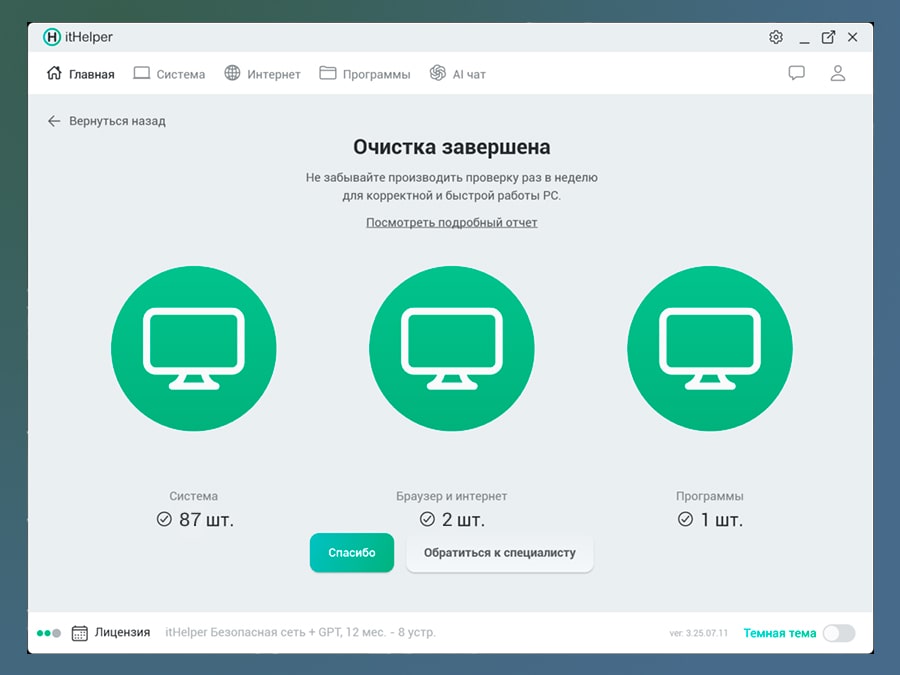
Task: Open the Посмотреть подробный отчет link
Action: pos(451,221)
